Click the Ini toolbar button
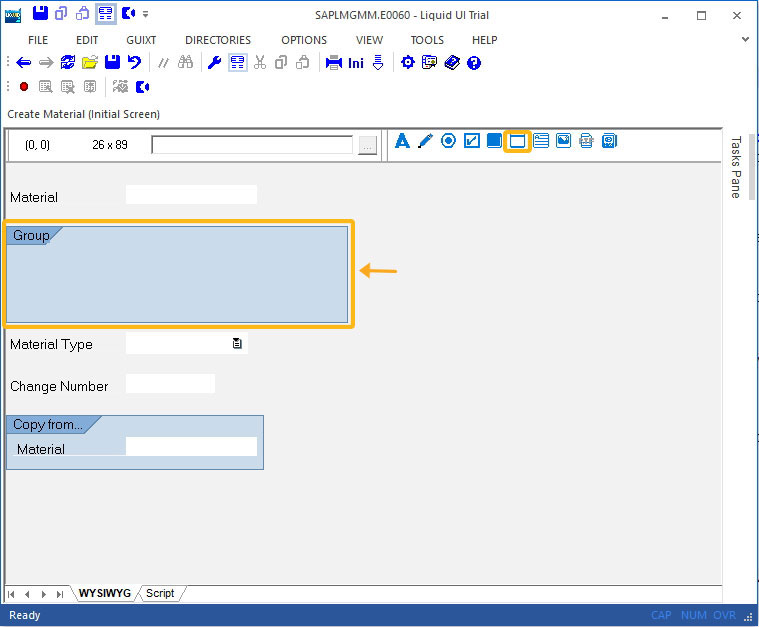 point(356,63)
